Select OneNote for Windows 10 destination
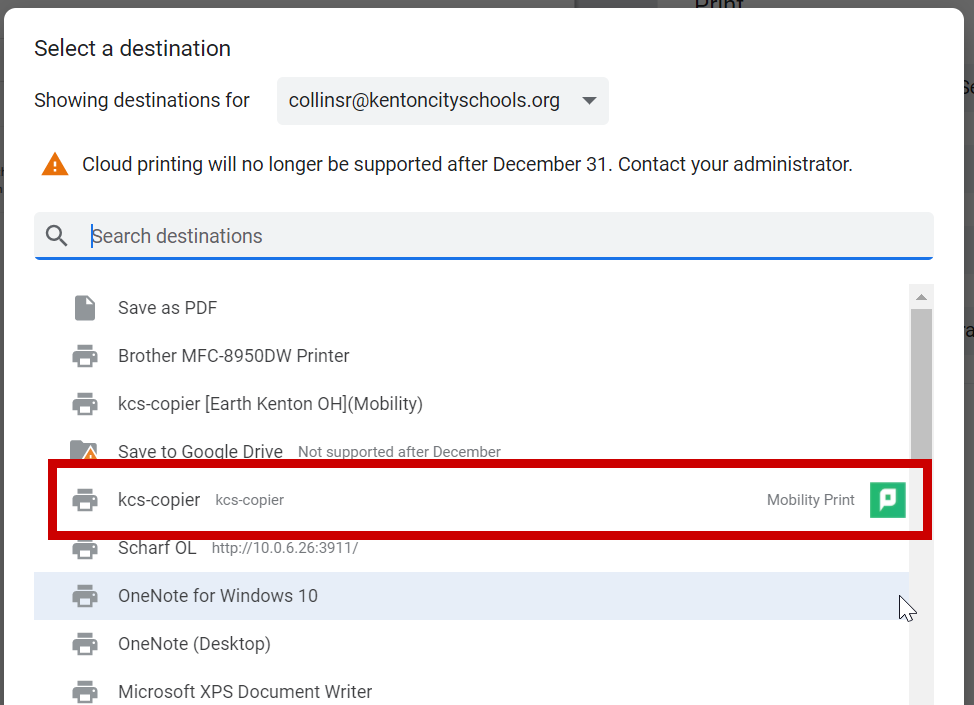Screen dimensions: 974x705 pyautogui.click(x=471, y=596)
